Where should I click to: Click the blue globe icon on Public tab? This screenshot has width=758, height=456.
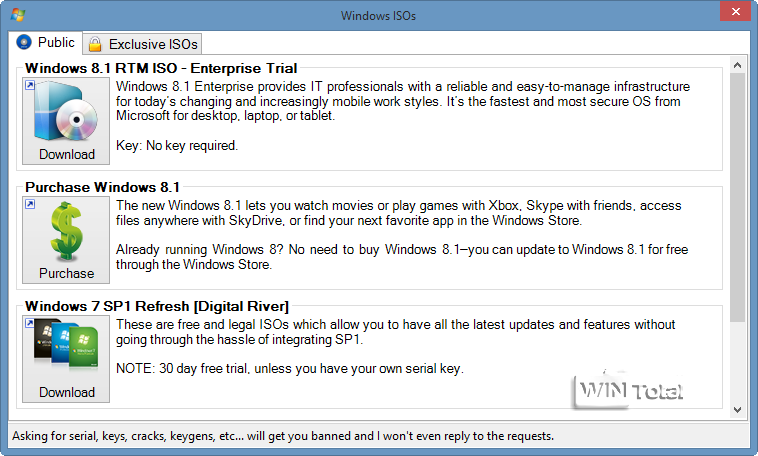(24, 43)
